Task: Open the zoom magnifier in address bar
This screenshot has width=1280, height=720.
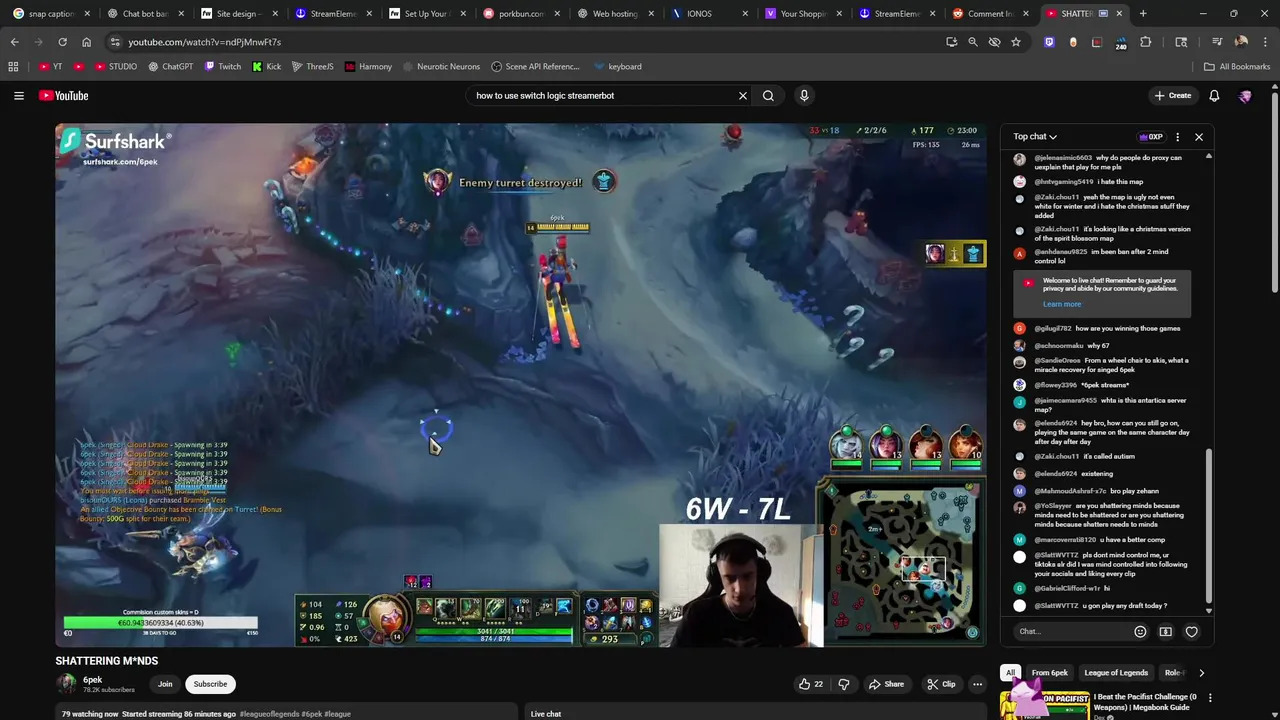Action: point(973,42)
